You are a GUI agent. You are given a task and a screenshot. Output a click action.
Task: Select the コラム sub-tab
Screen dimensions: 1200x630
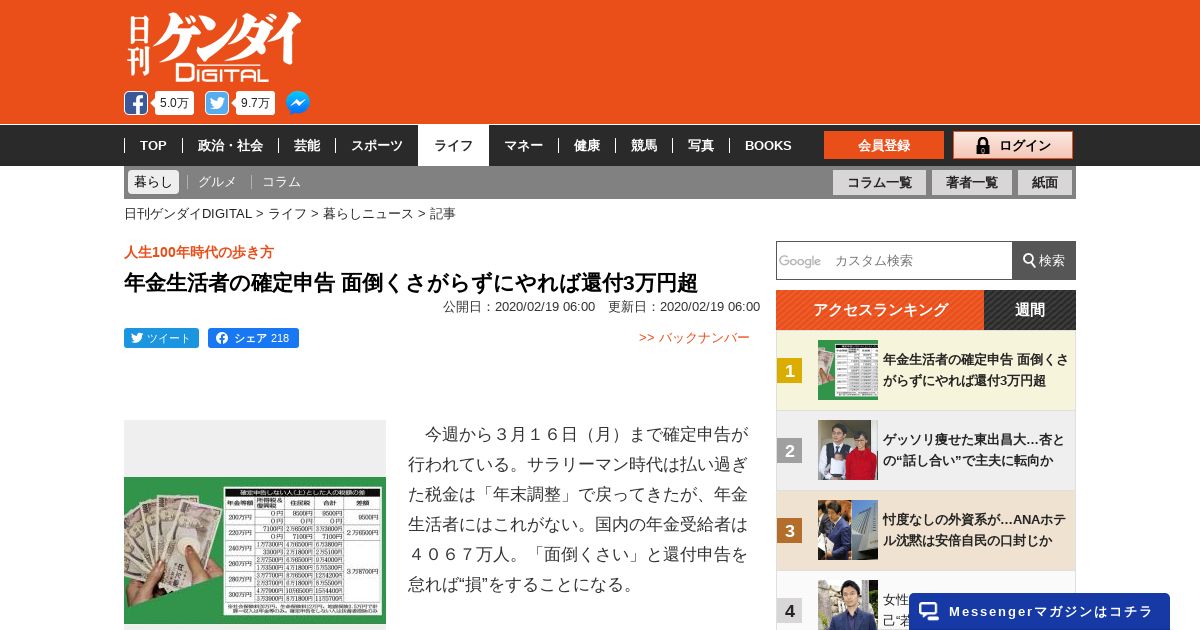tap(281, 182)
